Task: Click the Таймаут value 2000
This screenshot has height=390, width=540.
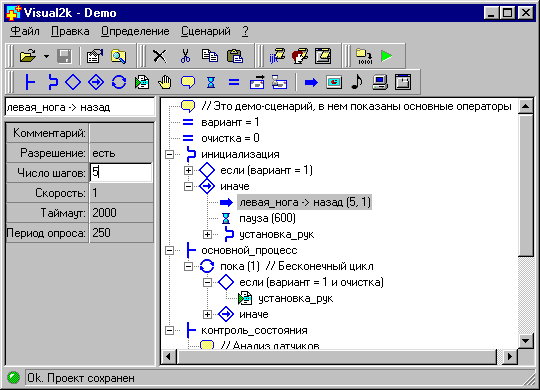Action: coord(121,213)
